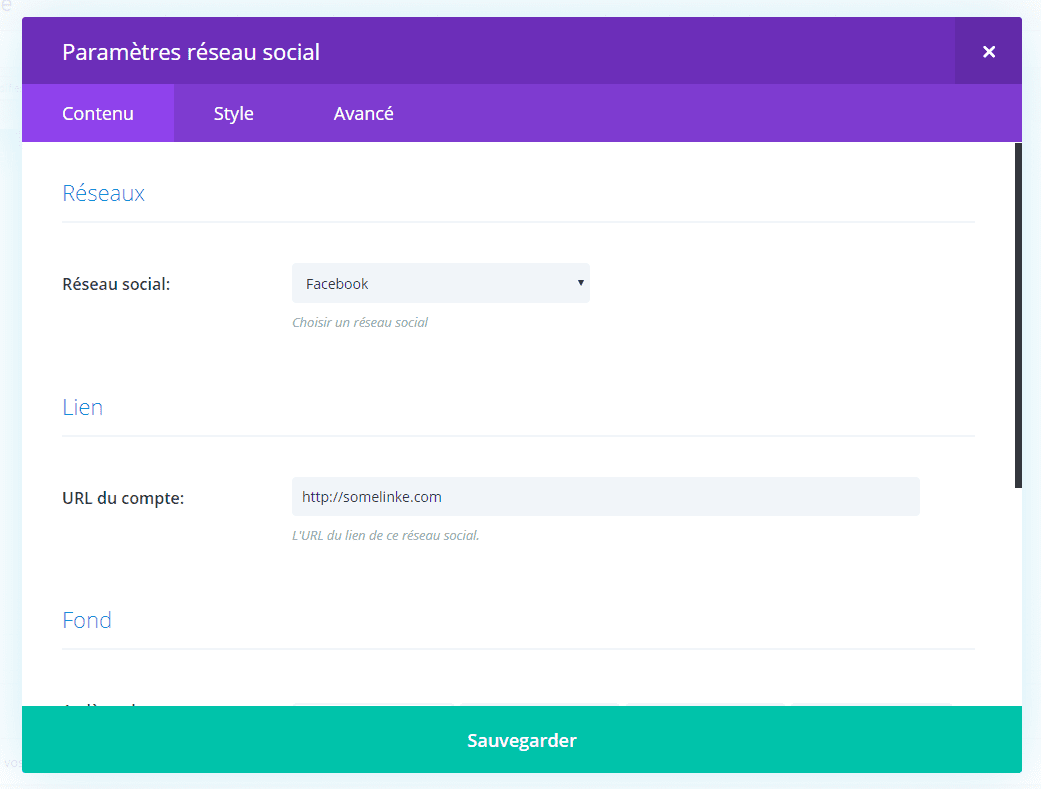Viewport: 1041px width, 789px height.
Task: Click inside the URL du compte field
Action: pyautogui.click(x=605, y=496)
